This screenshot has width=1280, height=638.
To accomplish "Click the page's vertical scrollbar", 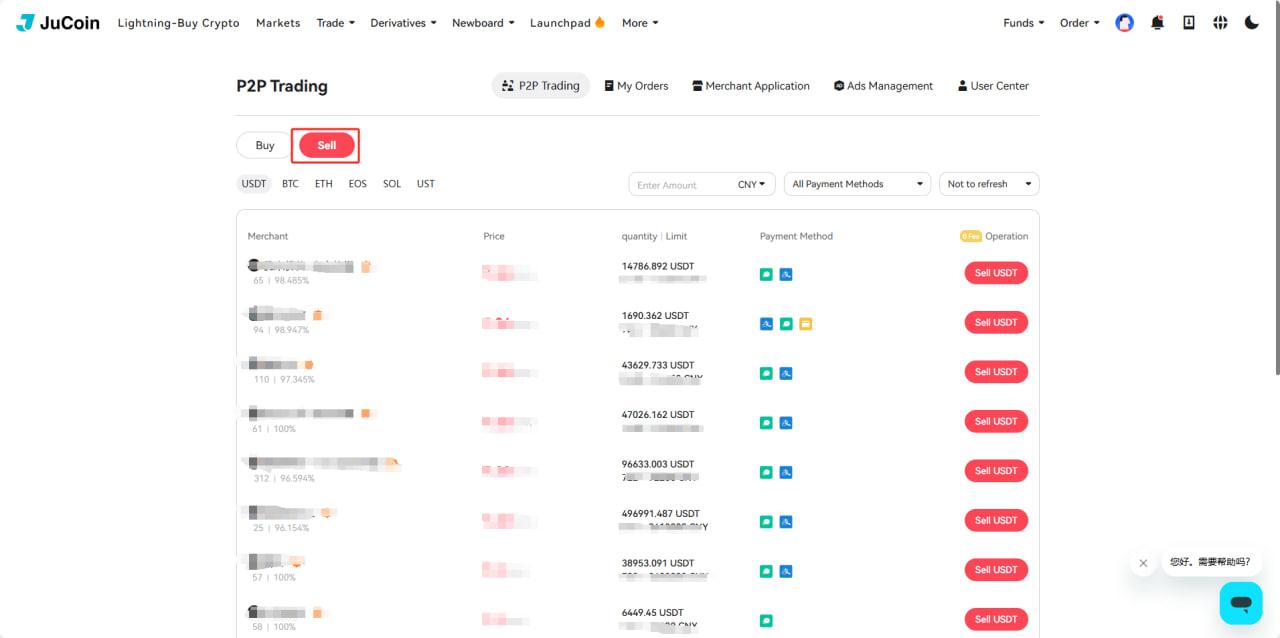I will [1276, 190].
